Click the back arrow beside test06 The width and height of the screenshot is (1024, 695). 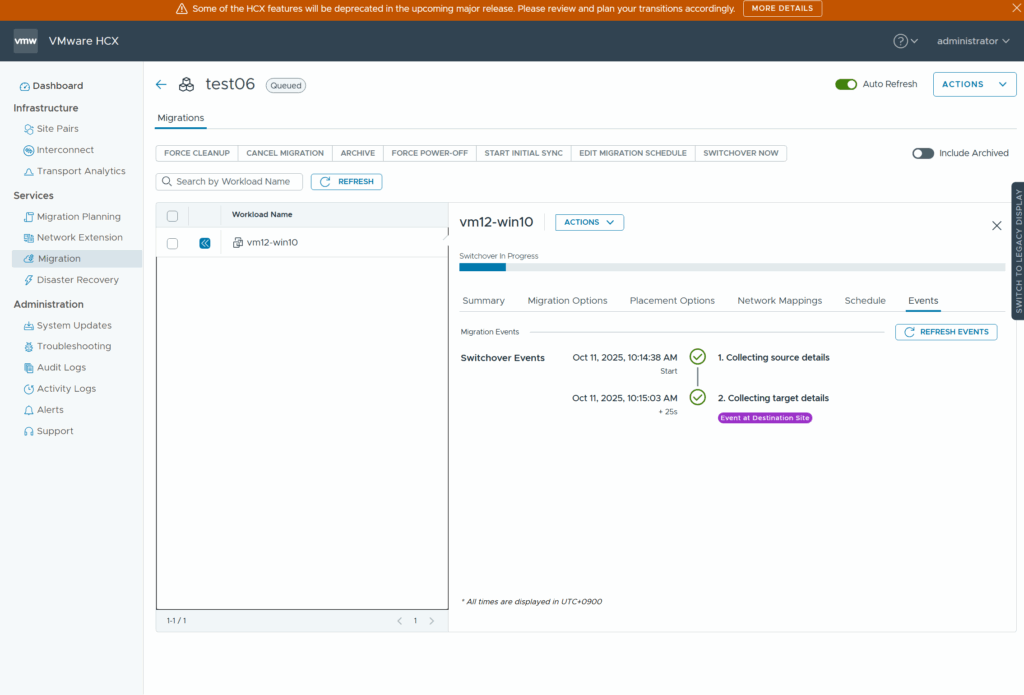click(161, 85)
